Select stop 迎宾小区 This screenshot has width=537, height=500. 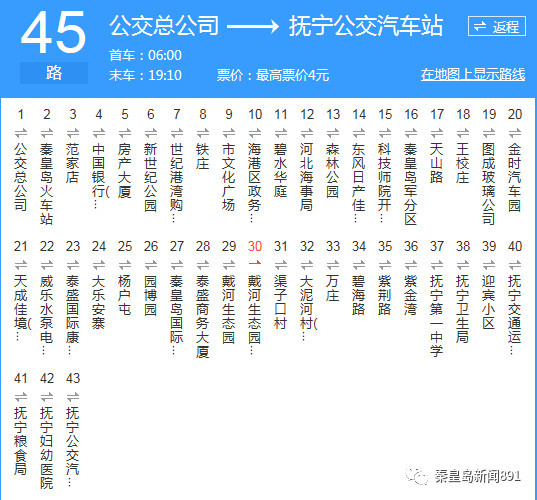(489, 302)
